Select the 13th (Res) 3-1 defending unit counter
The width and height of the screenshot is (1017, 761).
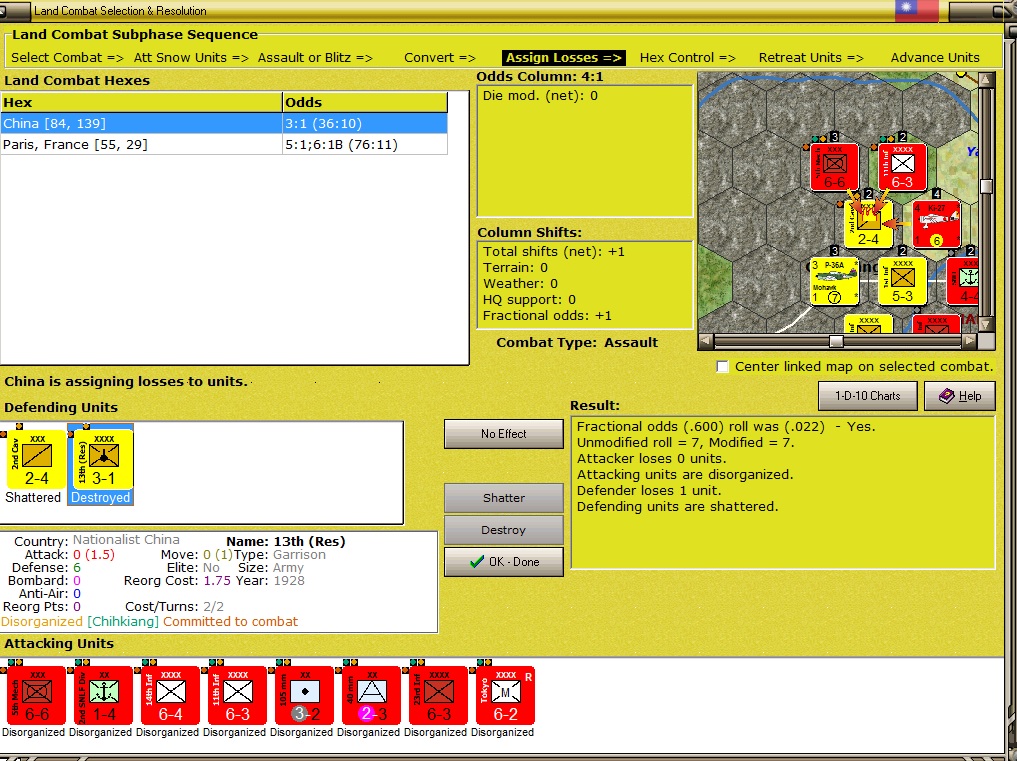point(103,459)
